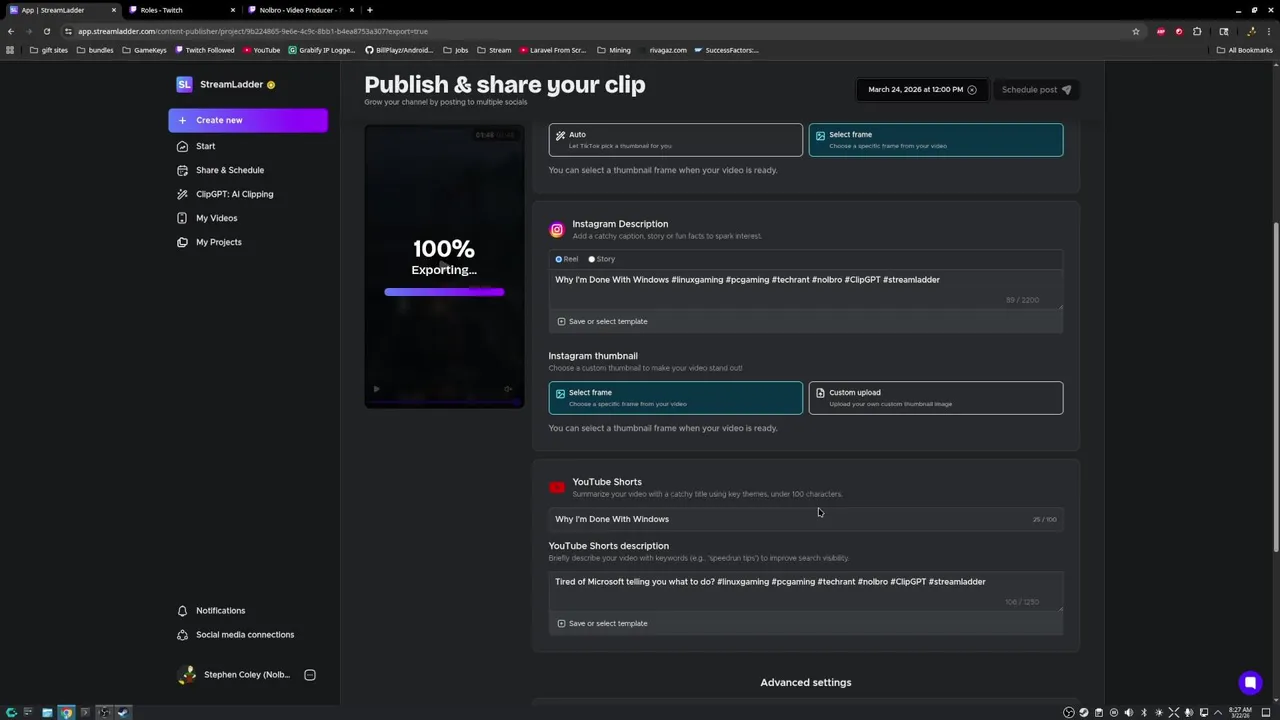Expand Advanced settings
The width and height of the screenshot is (1280, 720).
coord(806,682)
